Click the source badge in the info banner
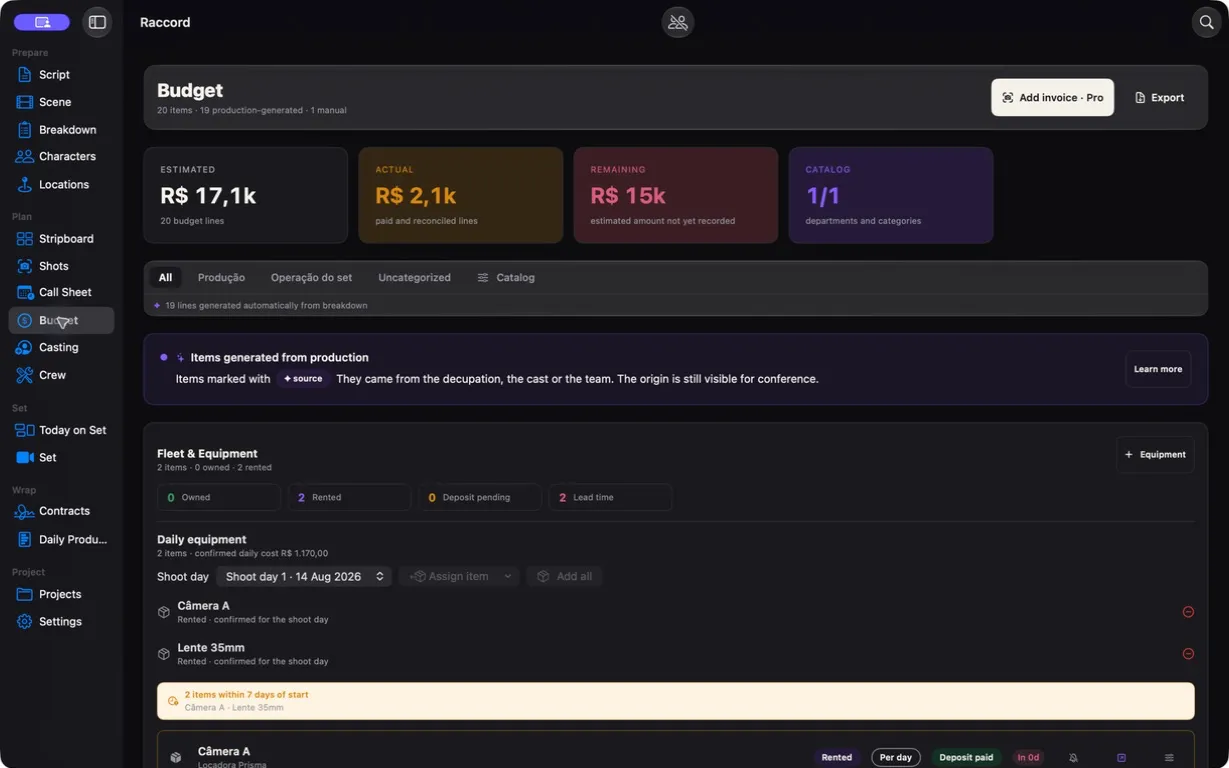Screen dimensions: 1229x768 click(303, 379)
